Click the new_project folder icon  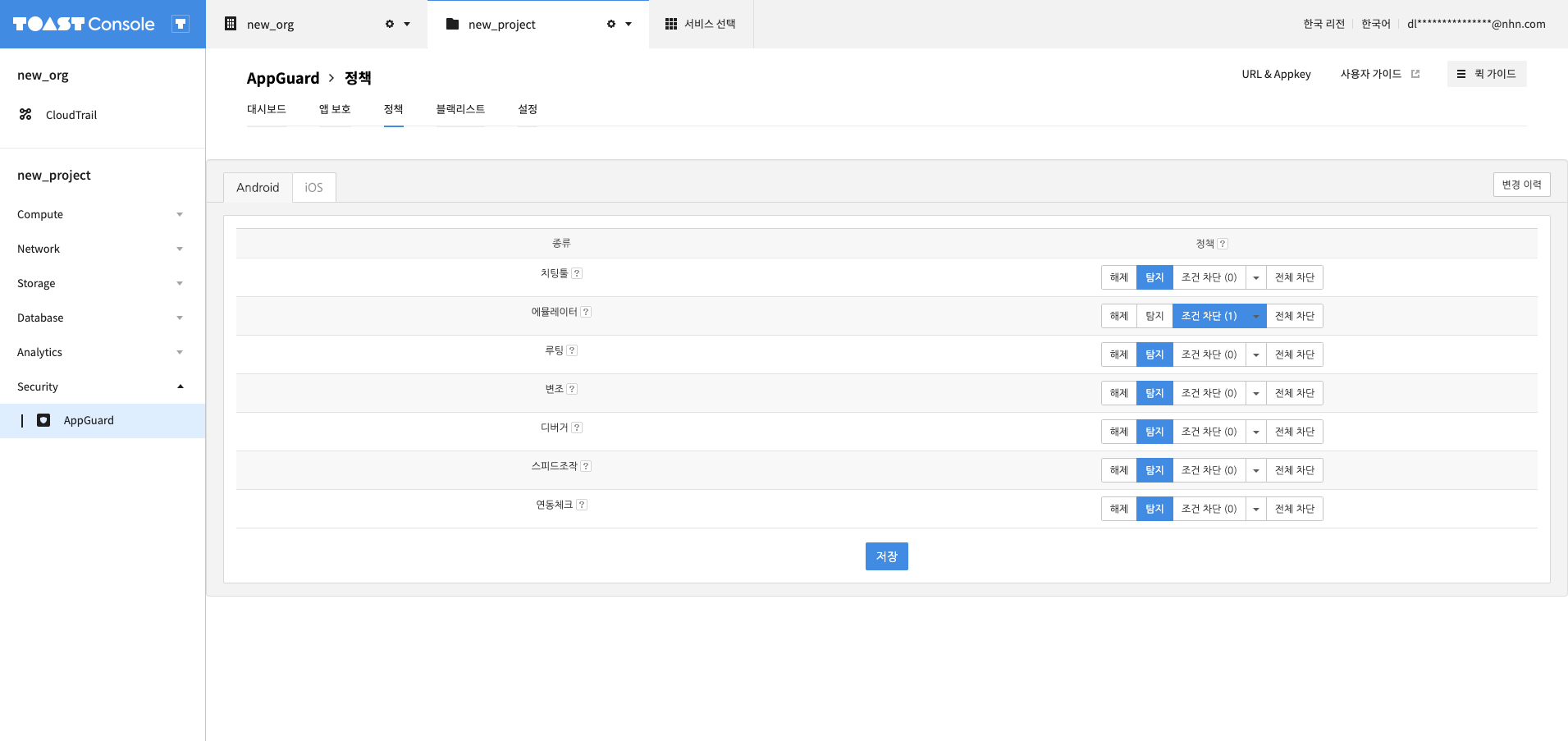(452, 24)
